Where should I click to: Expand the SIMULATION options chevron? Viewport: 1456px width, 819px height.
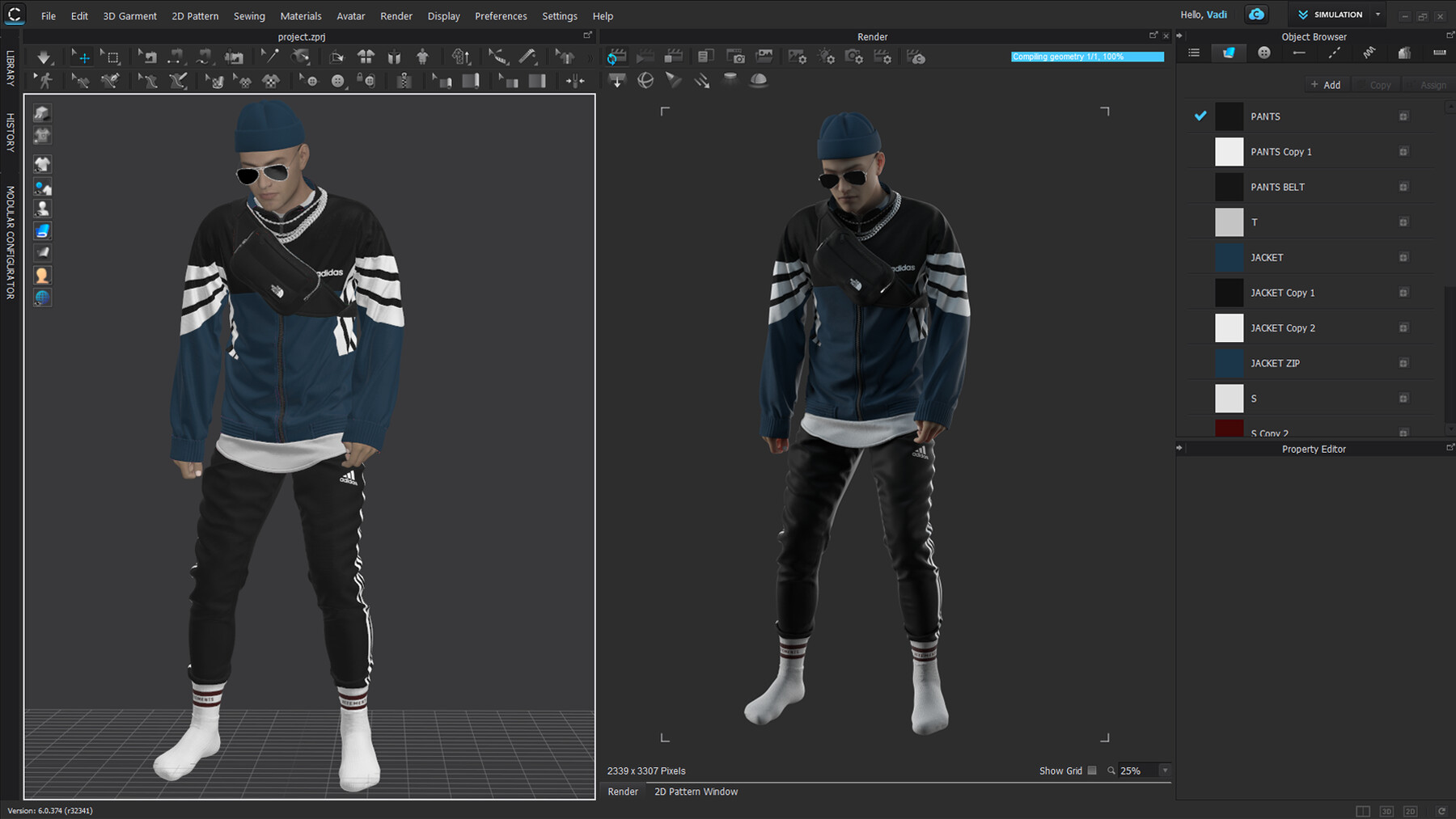pos(1377,14)
